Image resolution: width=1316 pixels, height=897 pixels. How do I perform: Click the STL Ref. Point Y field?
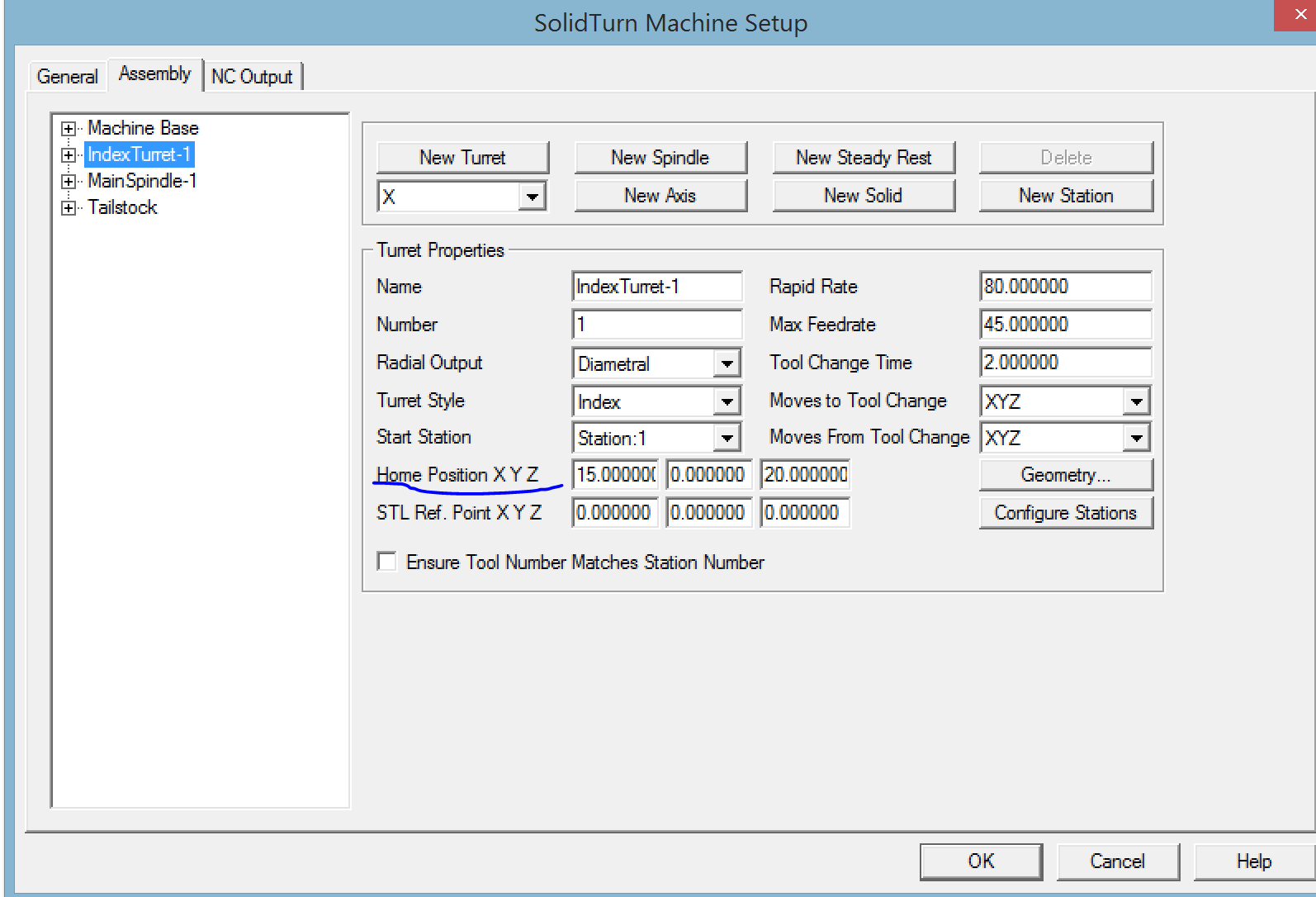click(709, 513)
